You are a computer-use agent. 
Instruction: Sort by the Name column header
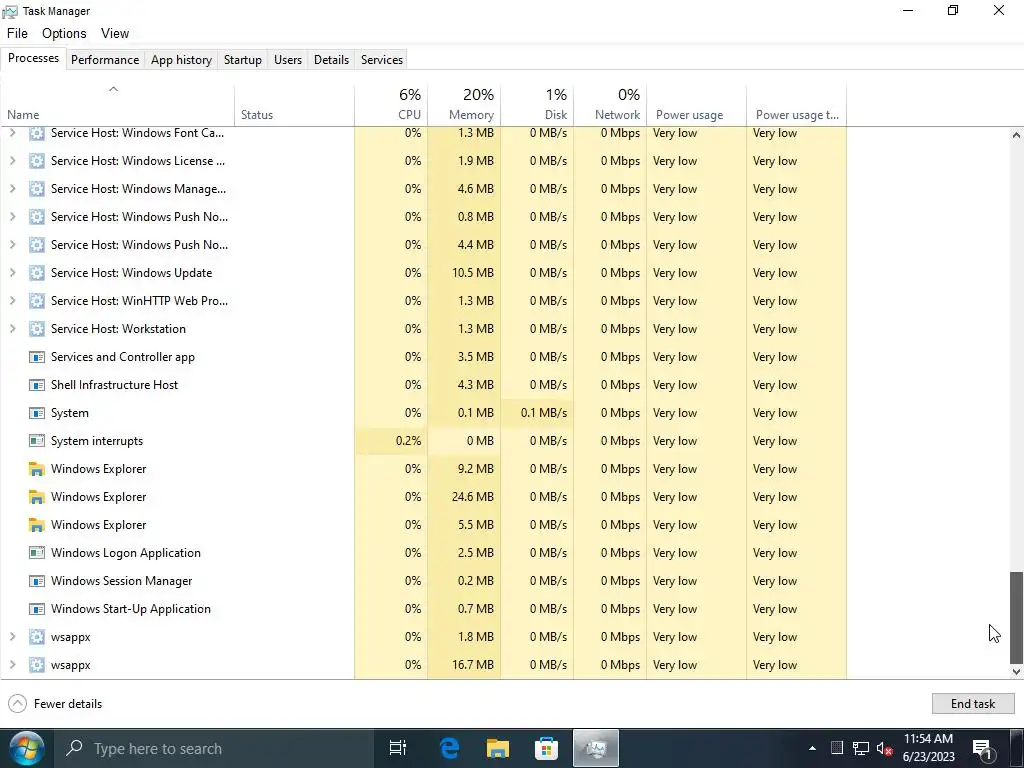point(118,105)
